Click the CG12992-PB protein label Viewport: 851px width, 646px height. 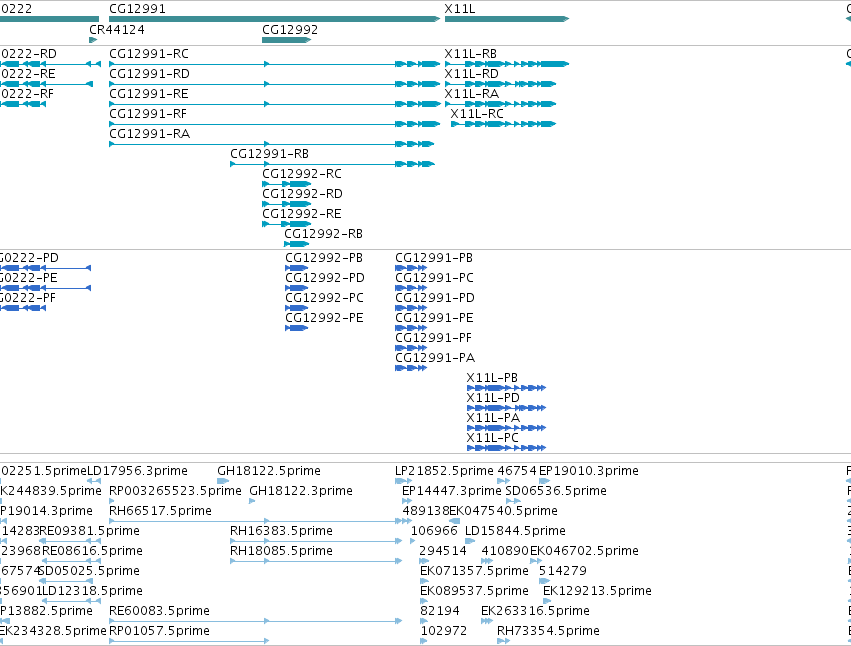pos(324,258)
